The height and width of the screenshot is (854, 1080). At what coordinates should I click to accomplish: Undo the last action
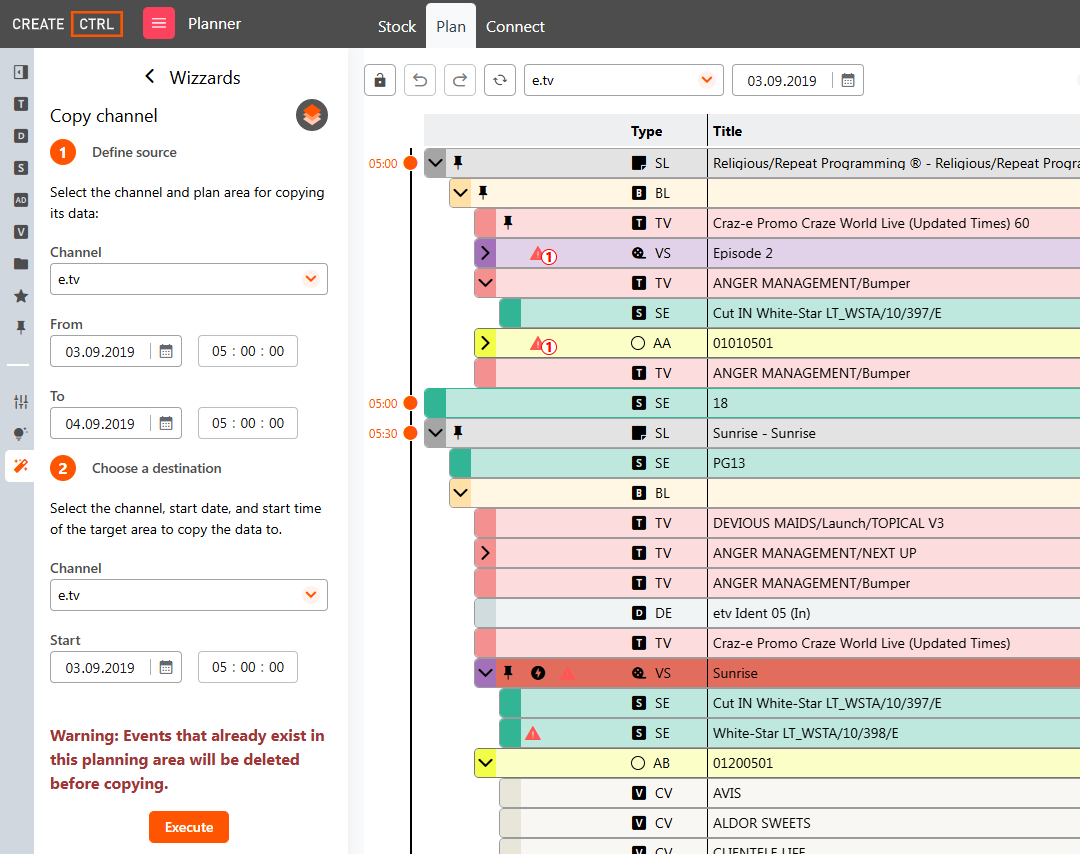[x=419, y=80]
